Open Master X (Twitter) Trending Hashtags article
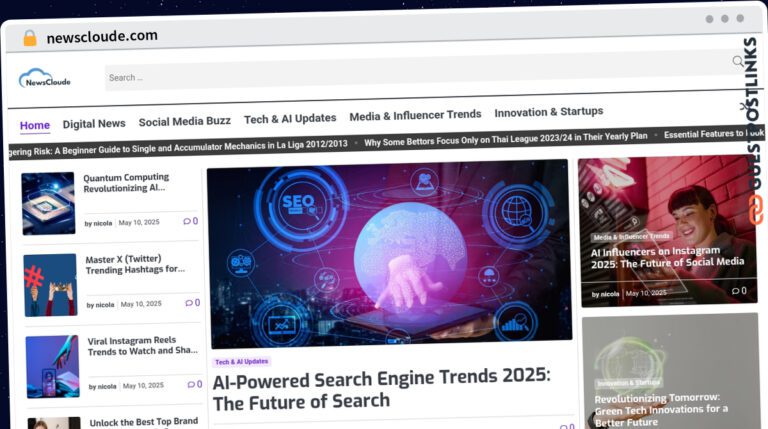The height and width of the screenshot is (429, 768). click(x=135, y=264)
